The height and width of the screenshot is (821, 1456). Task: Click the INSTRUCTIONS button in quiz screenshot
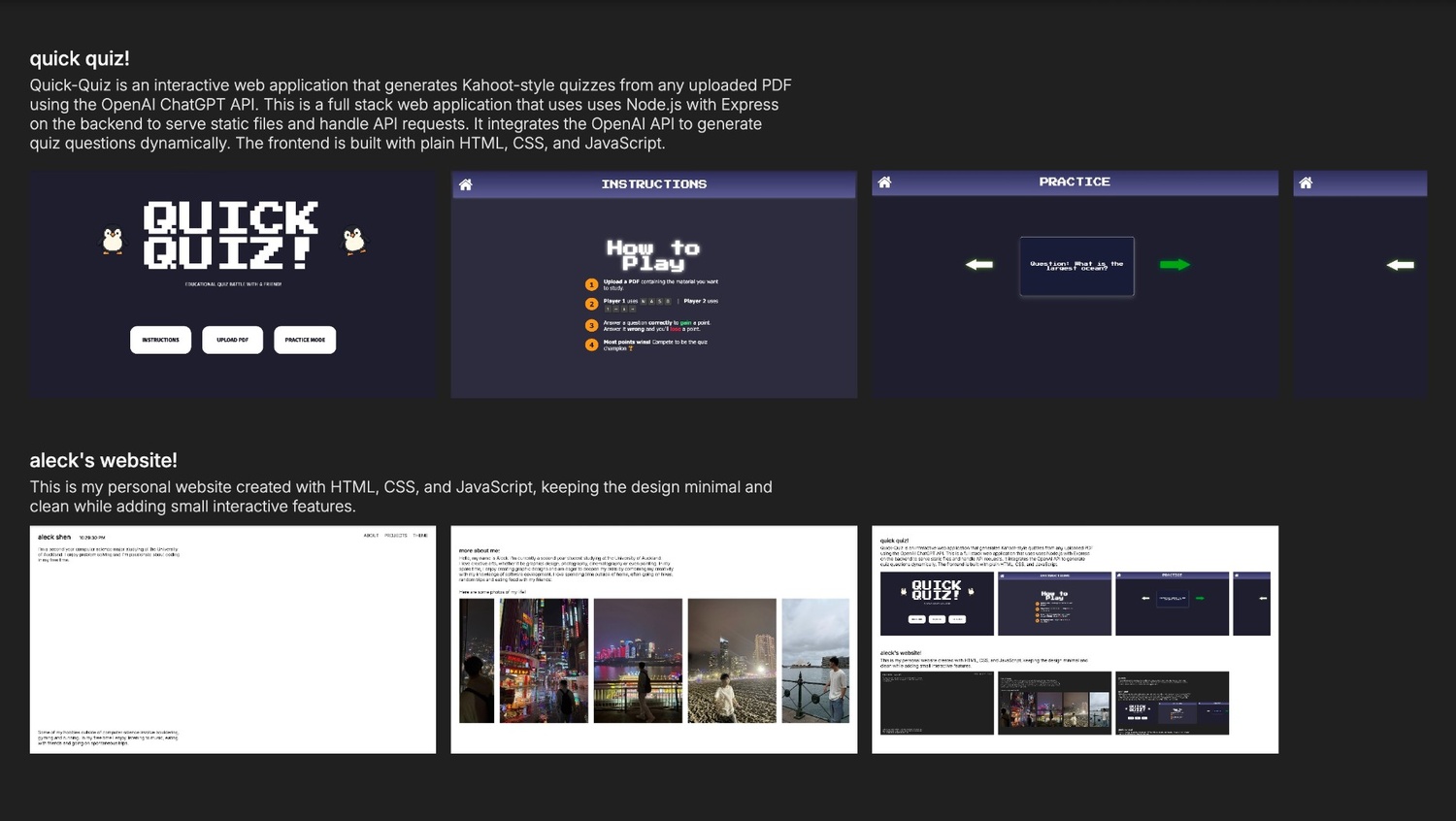point(161,340)
